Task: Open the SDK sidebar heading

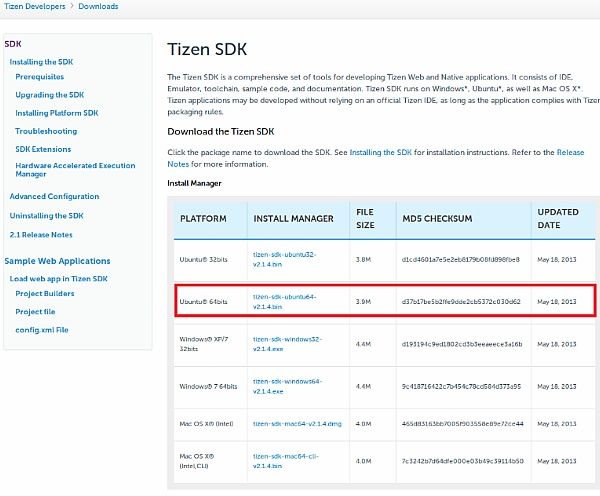Action: pyautogui.click(x=13, y=44)
